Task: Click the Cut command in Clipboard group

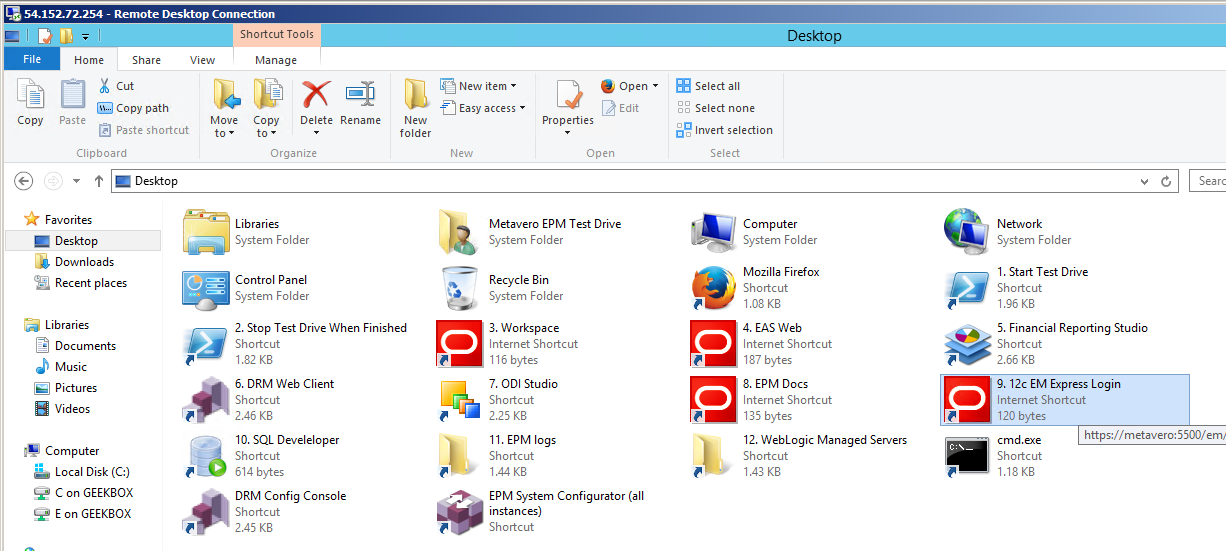Action: tap(116, 86)
